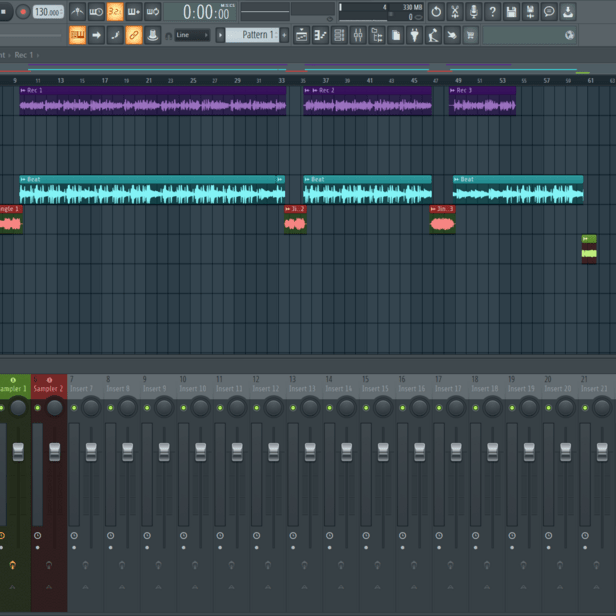The width and height of the screenshot is (616, 616).
Task: Click the Insert 13 volume fader
Action: click(x=310, y=452)
